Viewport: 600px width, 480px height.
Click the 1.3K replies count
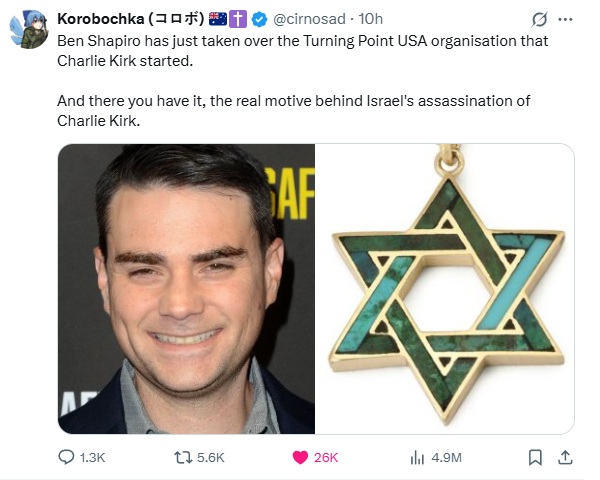coord(92,457)
